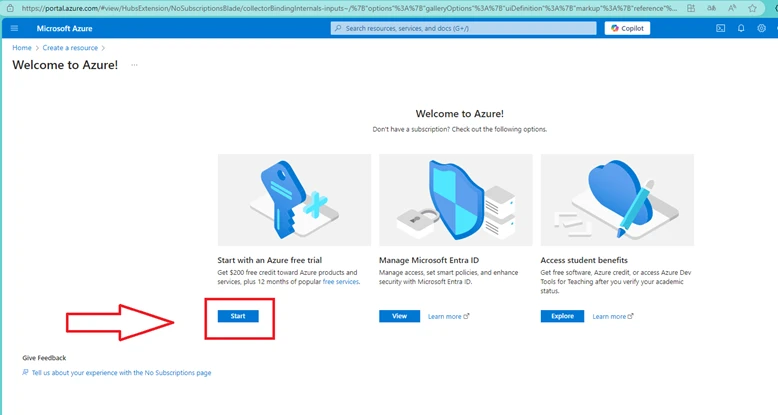The width and height of the screenshot is (778, 415).
Task: Click the read aloud icon in address bar
Action: point(732,8)
